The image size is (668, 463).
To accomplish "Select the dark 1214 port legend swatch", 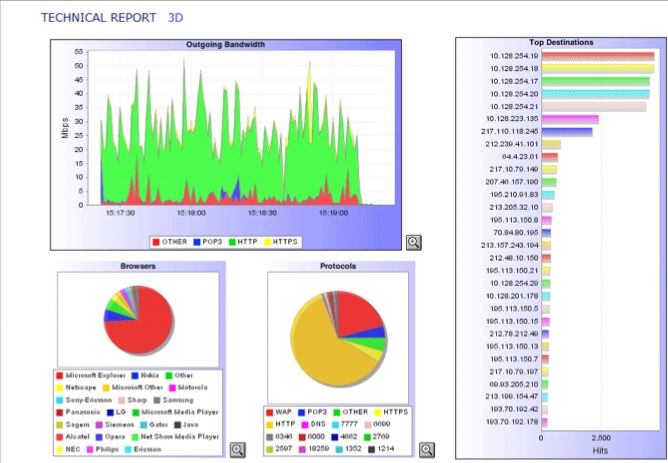I will (371, 449).
